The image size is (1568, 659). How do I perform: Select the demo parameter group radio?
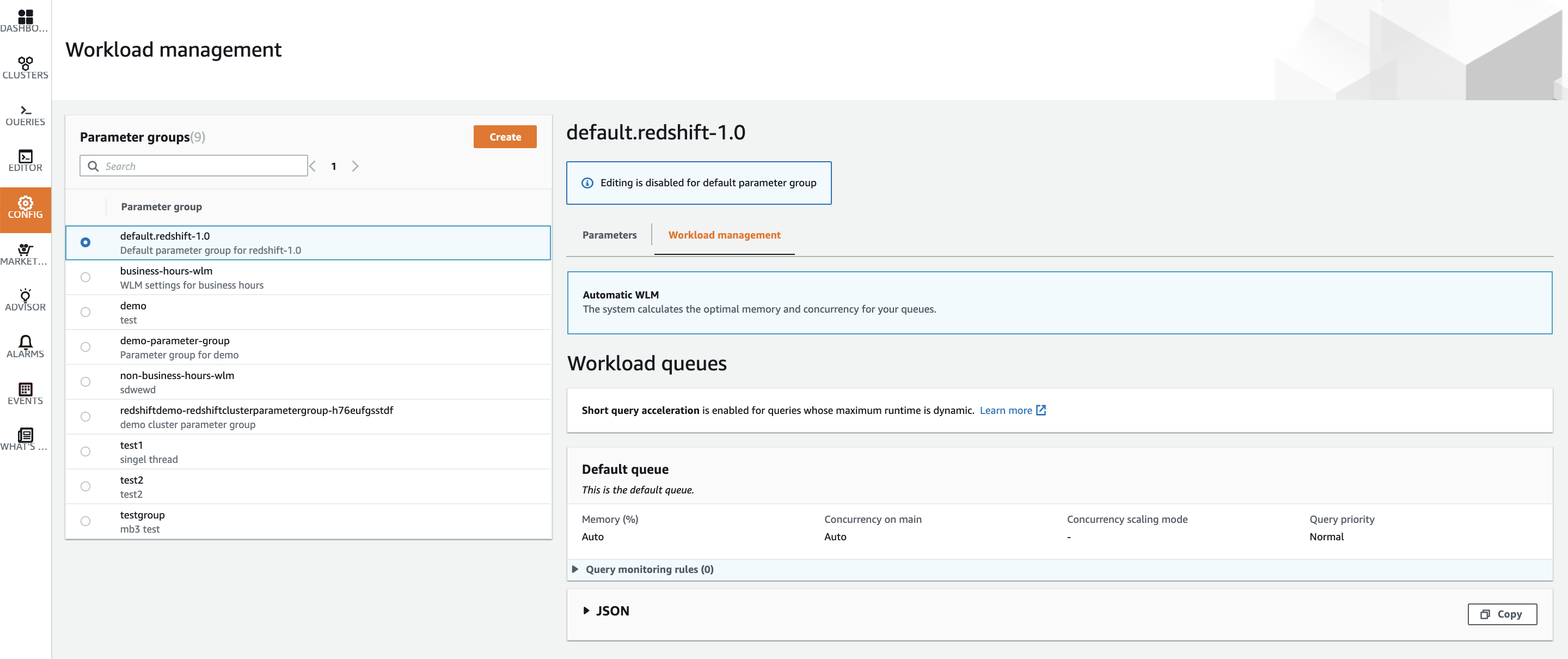pyautogui.click(x=86, y=312)
